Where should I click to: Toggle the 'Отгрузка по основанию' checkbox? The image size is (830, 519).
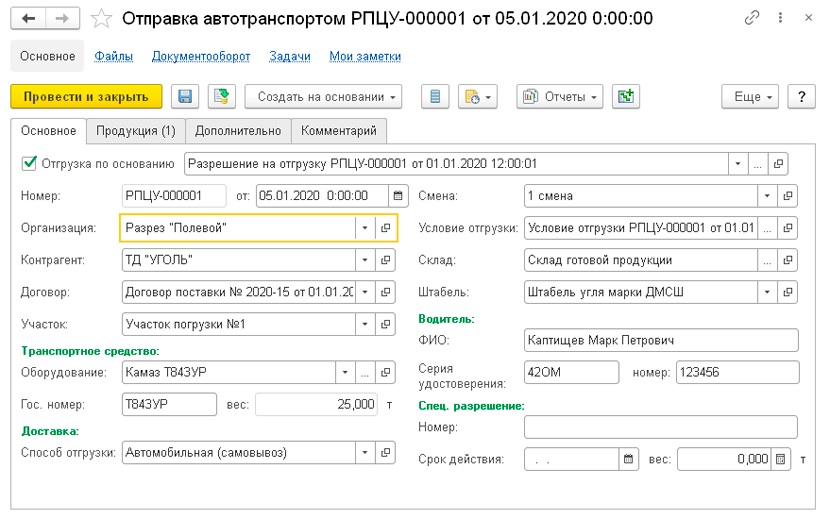click(29, 163)
